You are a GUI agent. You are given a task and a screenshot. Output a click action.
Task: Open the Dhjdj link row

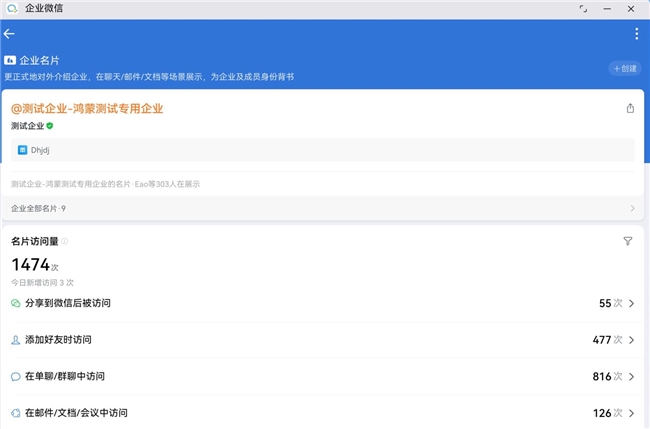click(x=323, y=150)
